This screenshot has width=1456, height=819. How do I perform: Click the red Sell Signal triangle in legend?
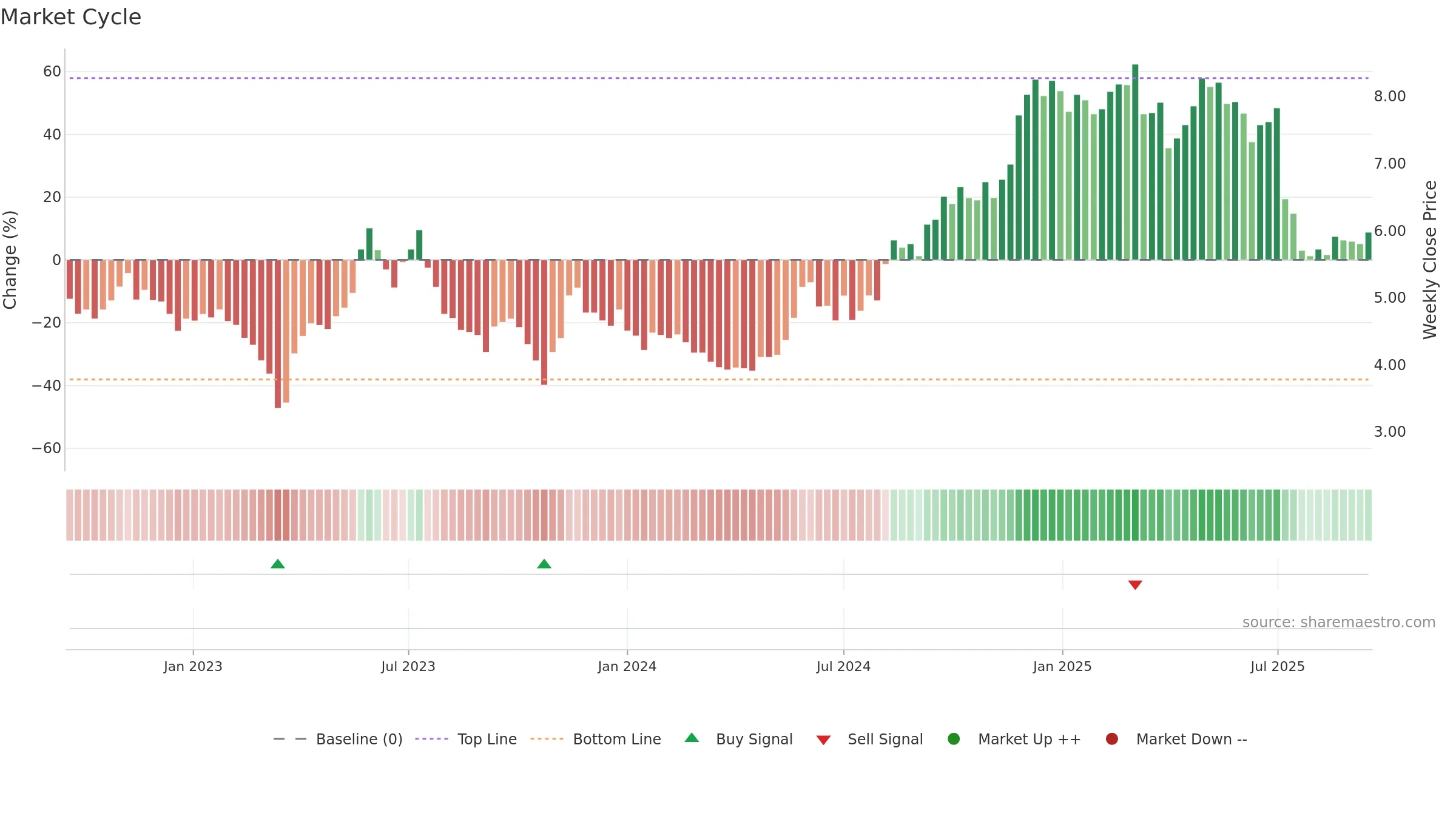coord(823,740)
